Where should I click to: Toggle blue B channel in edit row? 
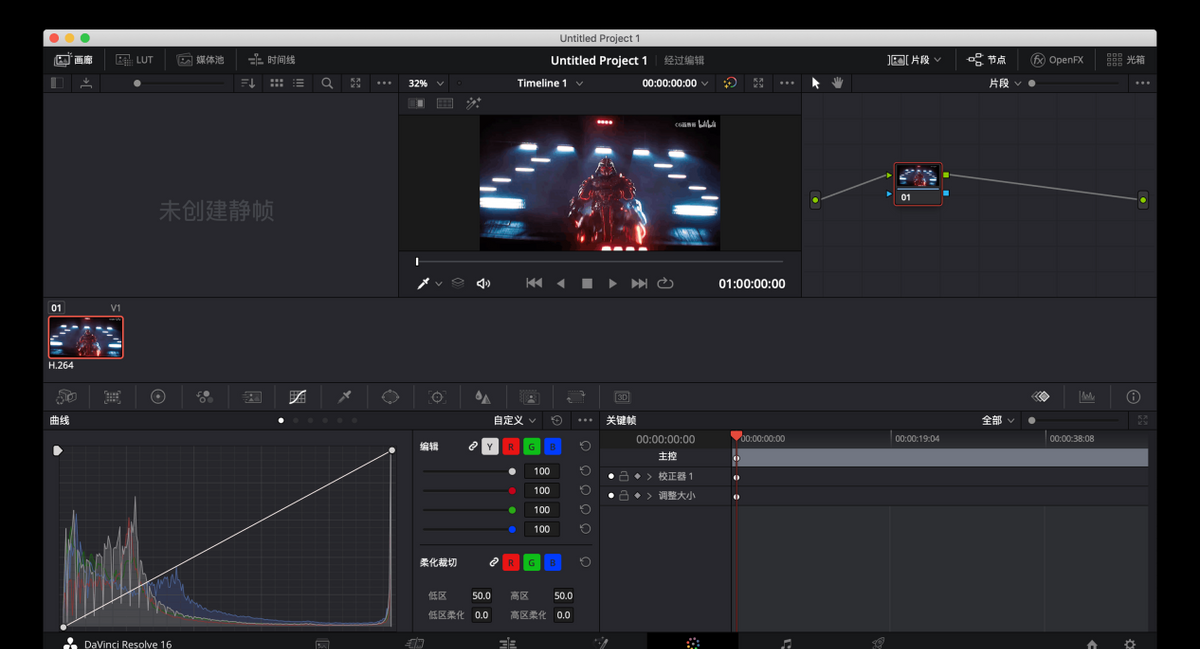[553, 446]
